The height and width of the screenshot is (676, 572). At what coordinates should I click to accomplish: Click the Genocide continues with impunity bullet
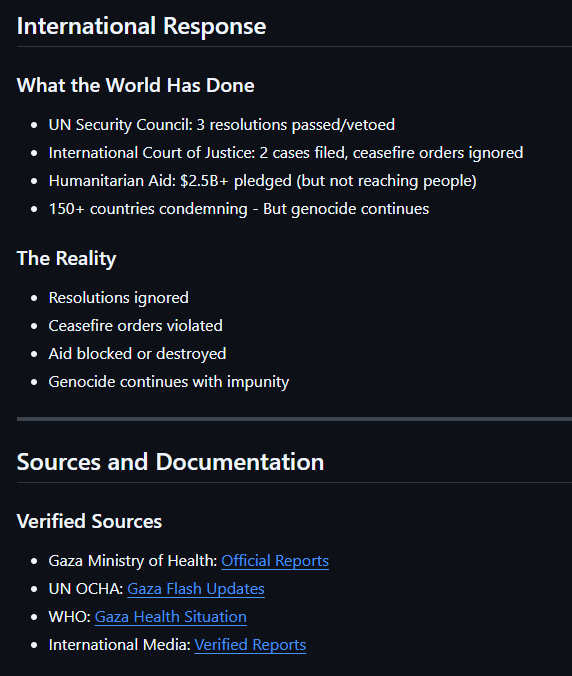click(169, 382)
